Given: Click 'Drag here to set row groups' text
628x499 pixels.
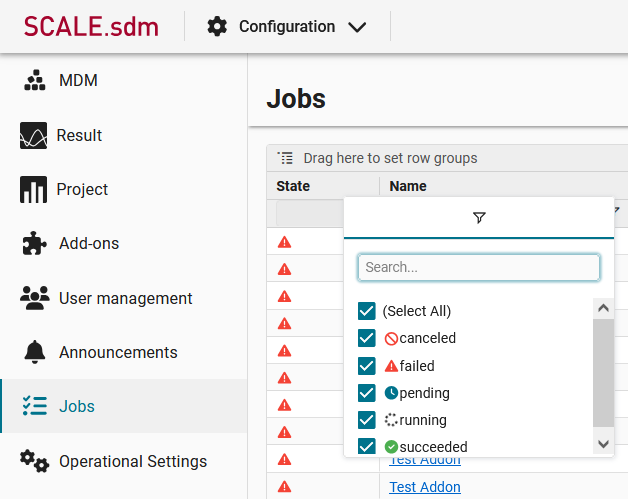Looking at the screenshot, I should (390, 158).
